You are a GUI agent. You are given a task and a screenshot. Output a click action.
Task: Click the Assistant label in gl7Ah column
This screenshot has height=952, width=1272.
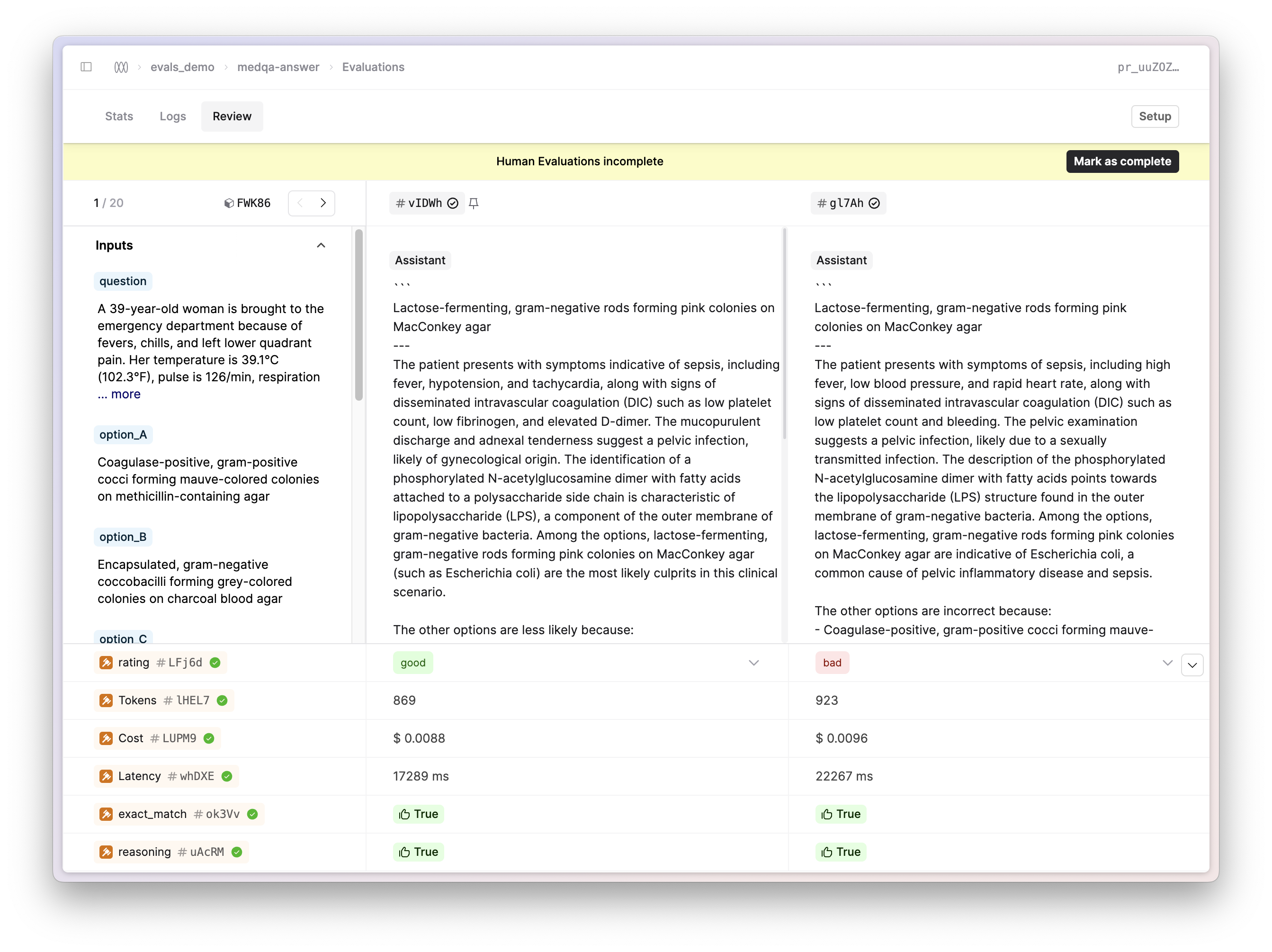pos(841,260)
